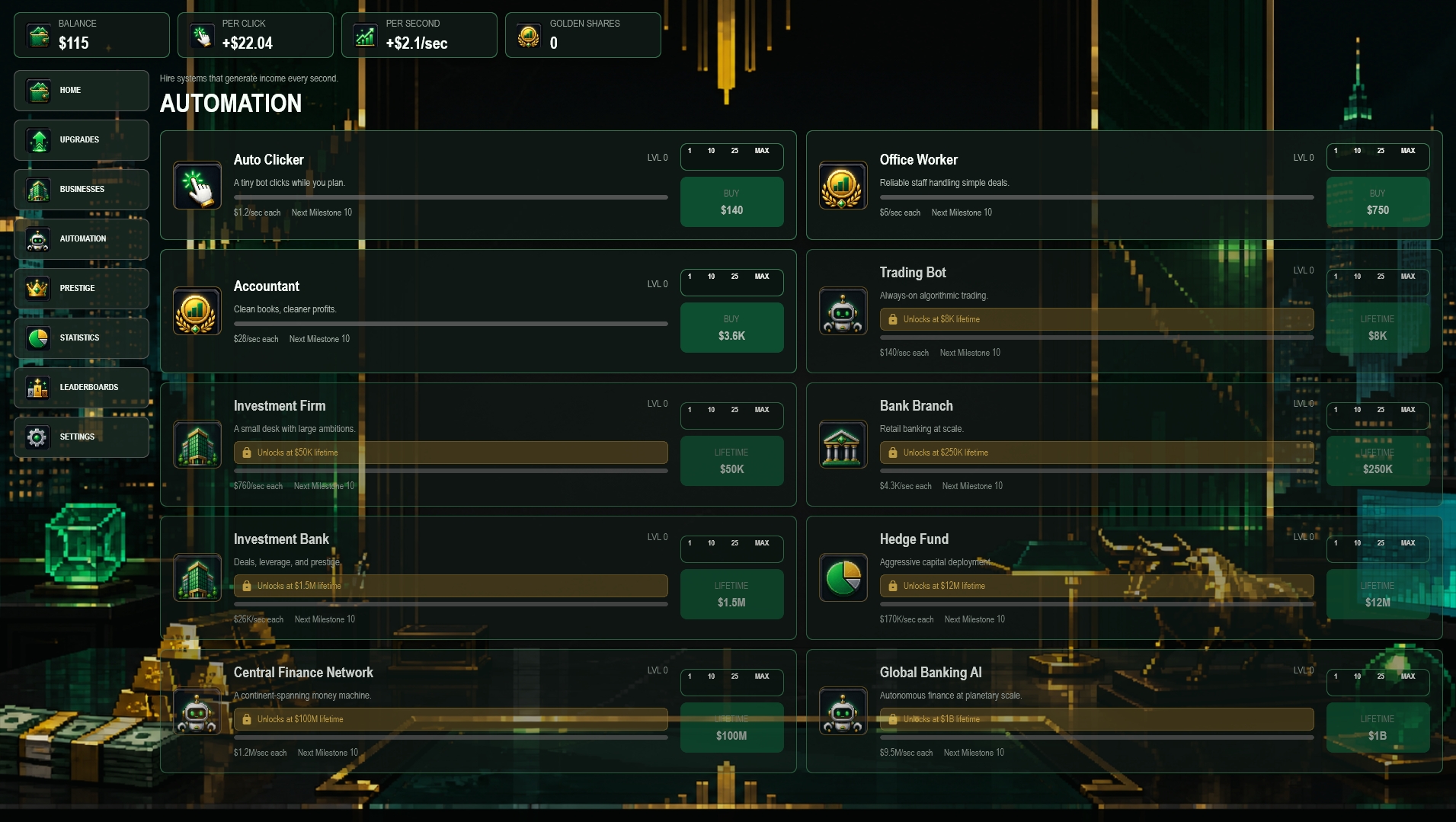Click the Auto Clicker milestone progress bar
Image resolution: width=1456 pixels, height=822 pixels.
pyautogui.click(x=450, y=197)
